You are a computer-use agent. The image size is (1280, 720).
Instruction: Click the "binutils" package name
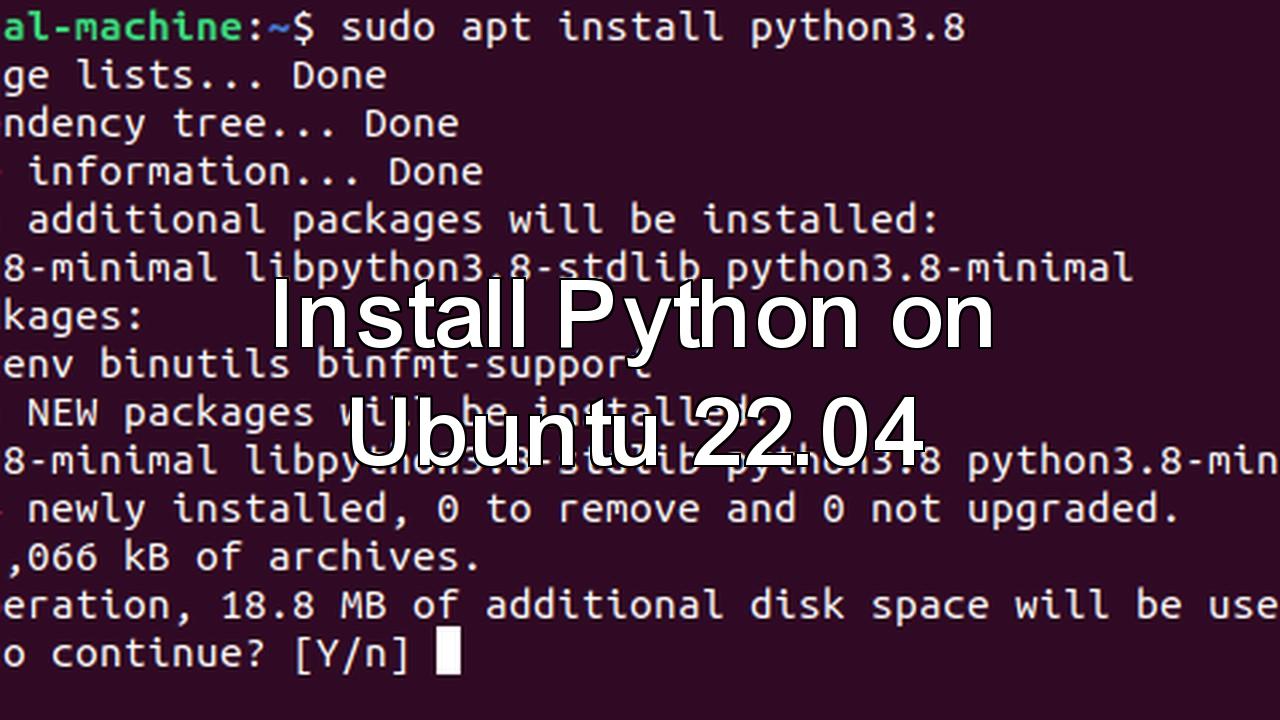pos(194,364)
